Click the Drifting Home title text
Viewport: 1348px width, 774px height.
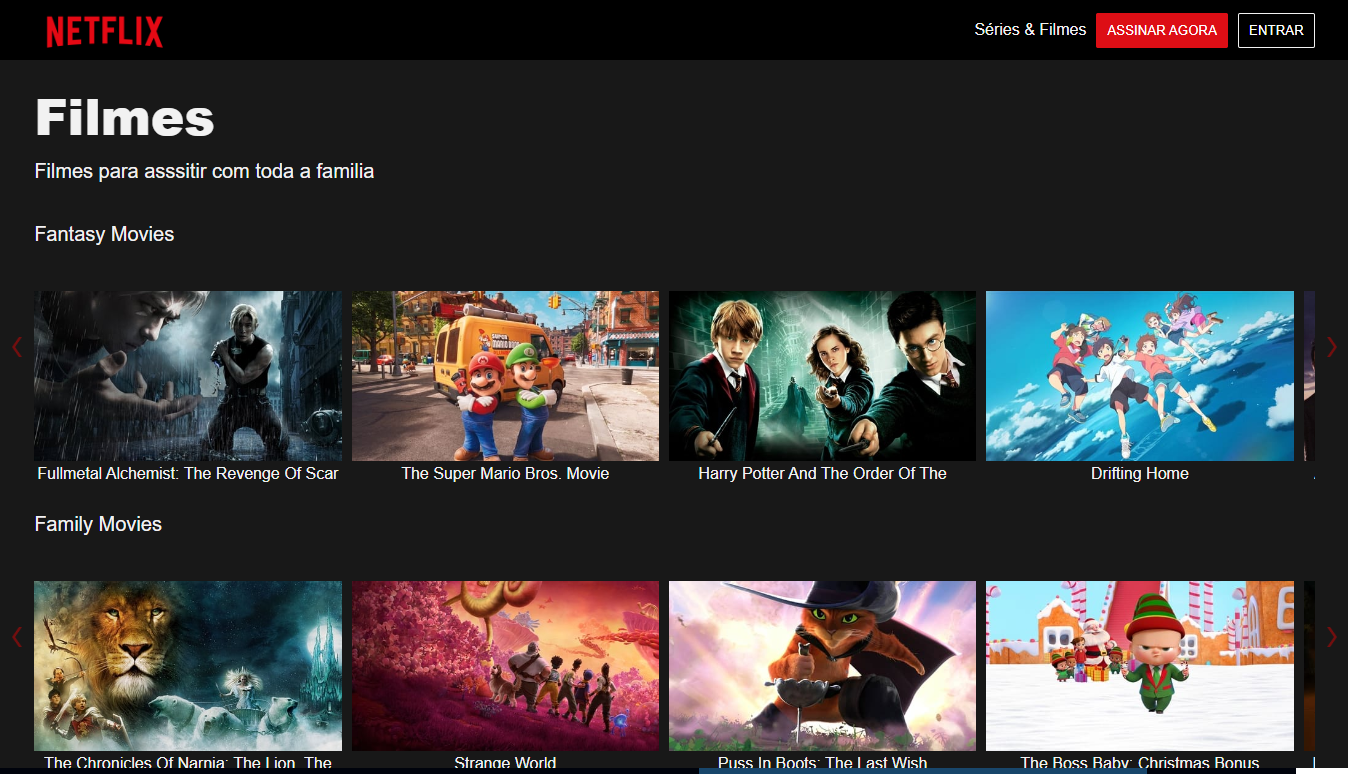click(x=1139, y=474)
